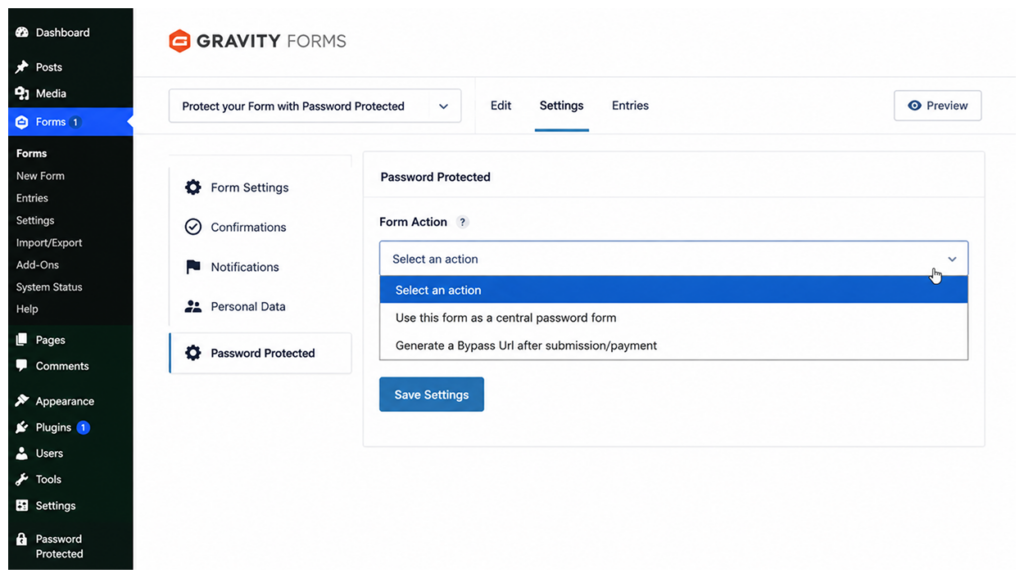Open the form switcher dropdown
The width and height of the screenshot is (1024, 578).
(x=315, y=106)
